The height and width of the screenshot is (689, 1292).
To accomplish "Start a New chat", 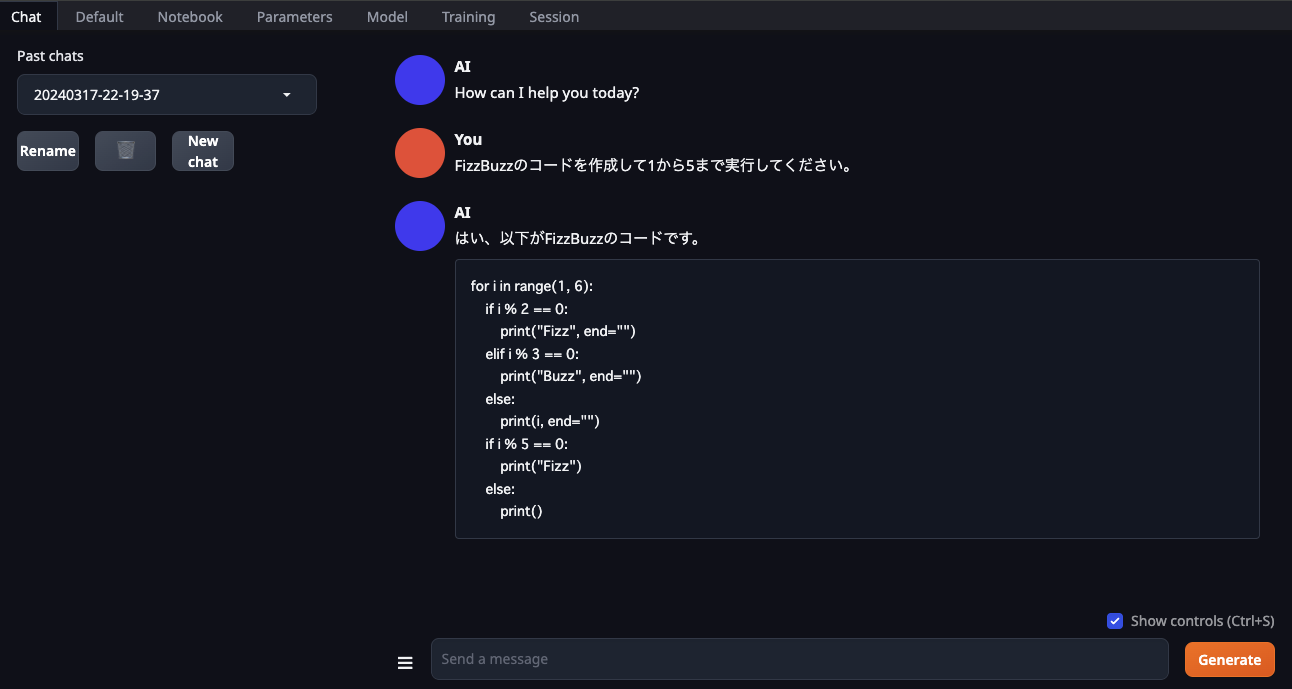I will click(203, 151).
